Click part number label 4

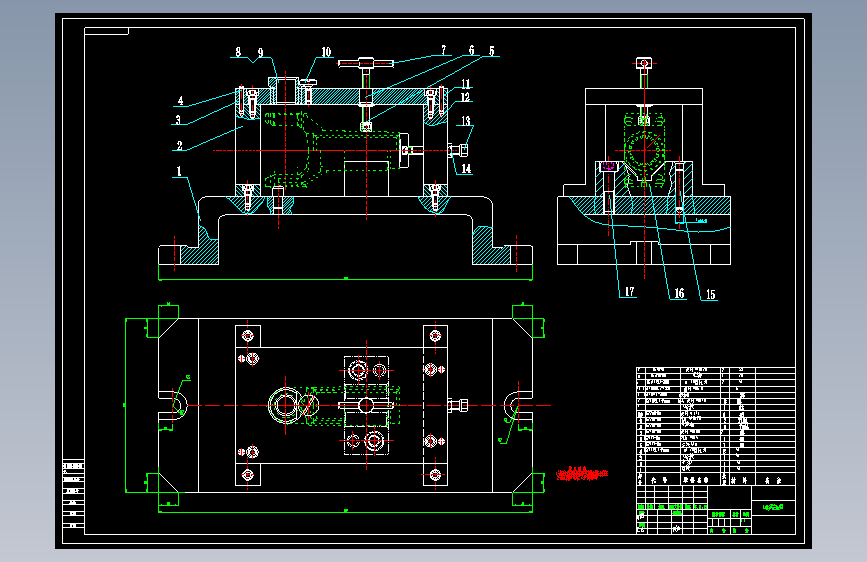[180, 101]
